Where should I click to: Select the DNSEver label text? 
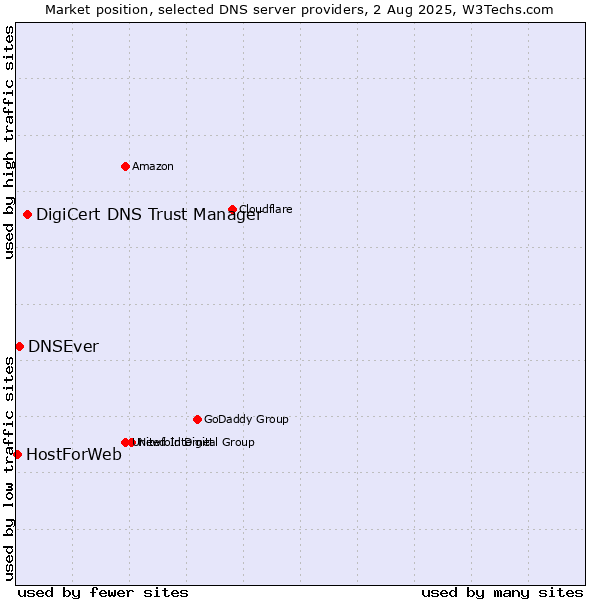[64, 347]
